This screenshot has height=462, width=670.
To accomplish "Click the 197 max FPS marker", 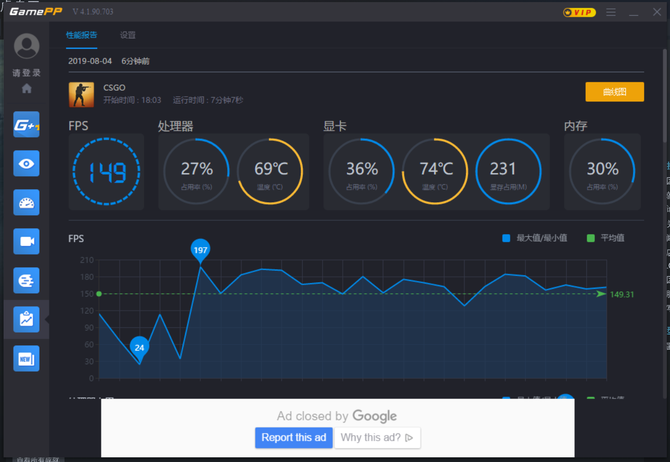I will point(200,250).
